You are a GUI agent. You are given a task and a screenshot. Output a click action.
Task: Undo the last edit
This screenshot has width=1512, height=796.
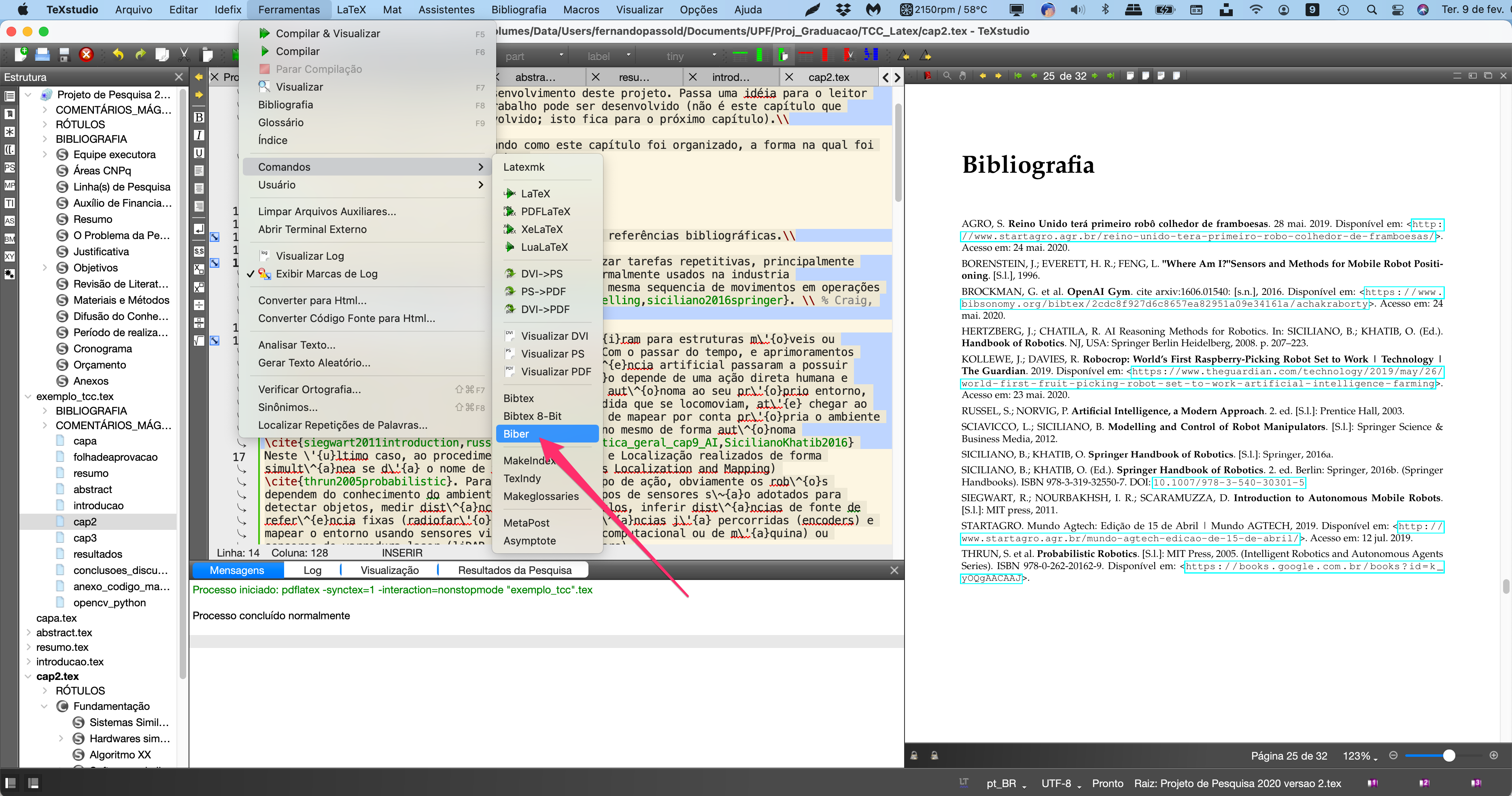tap(118, 55)
